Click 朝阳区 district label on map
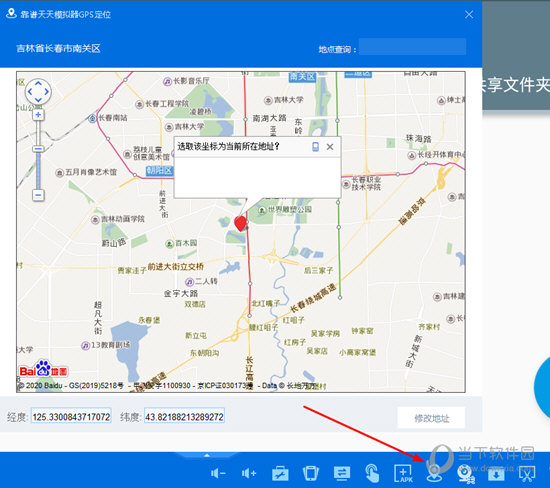550x488 pixels. pos(160,171)
